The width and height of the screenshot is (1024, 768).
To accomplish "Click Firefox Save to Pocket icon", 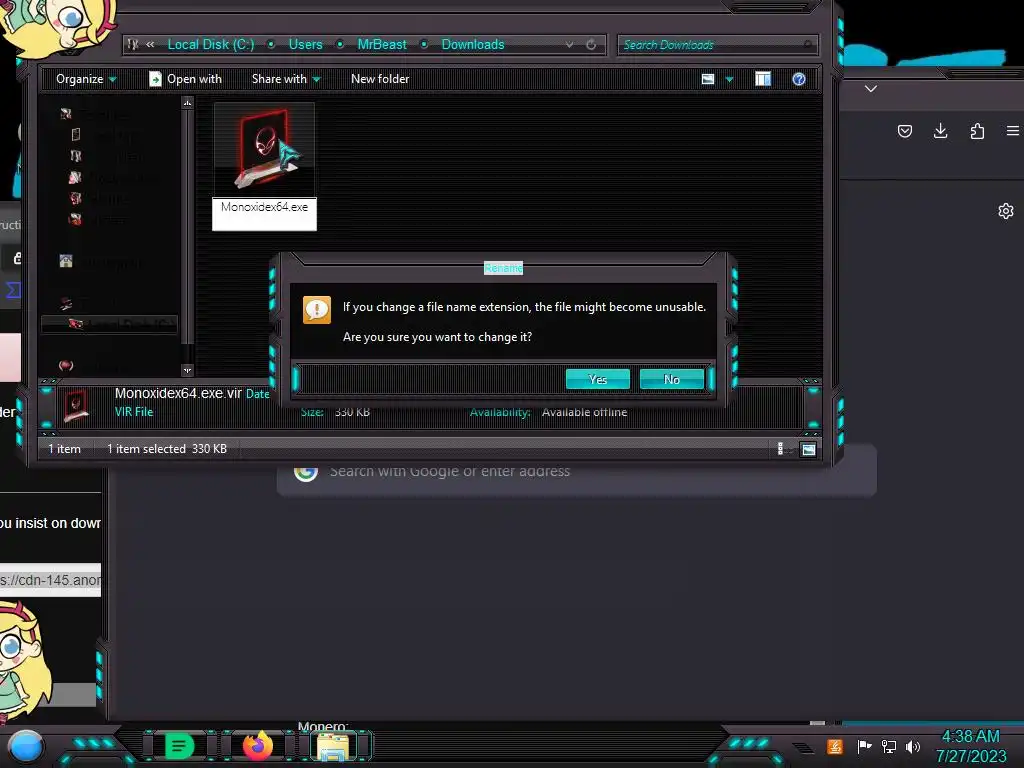I will point(904,131).
